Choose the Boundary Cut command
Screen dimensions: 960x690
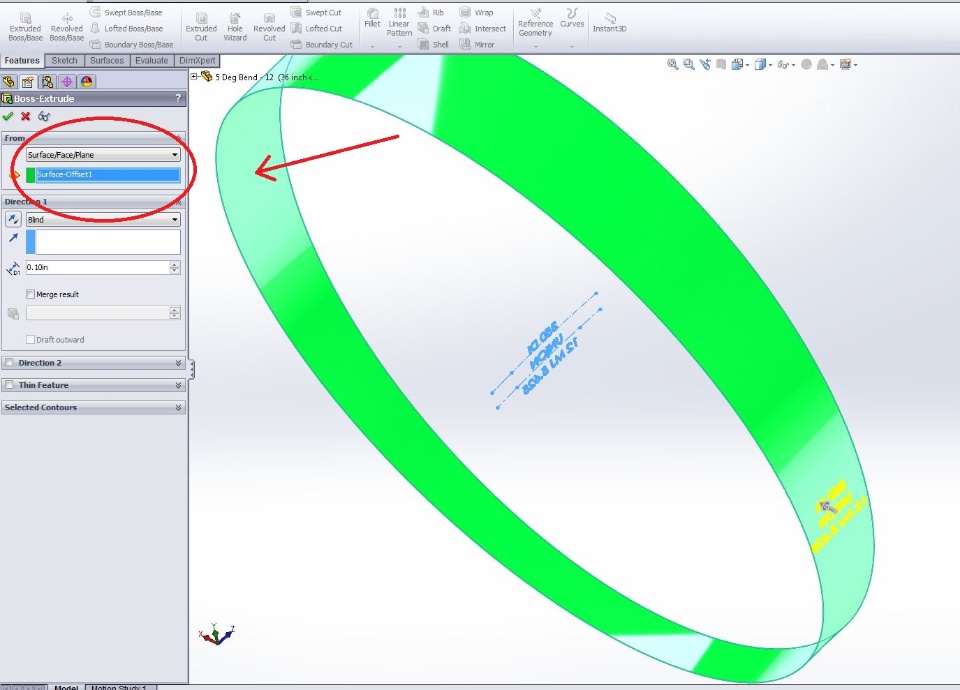point(321,44)
